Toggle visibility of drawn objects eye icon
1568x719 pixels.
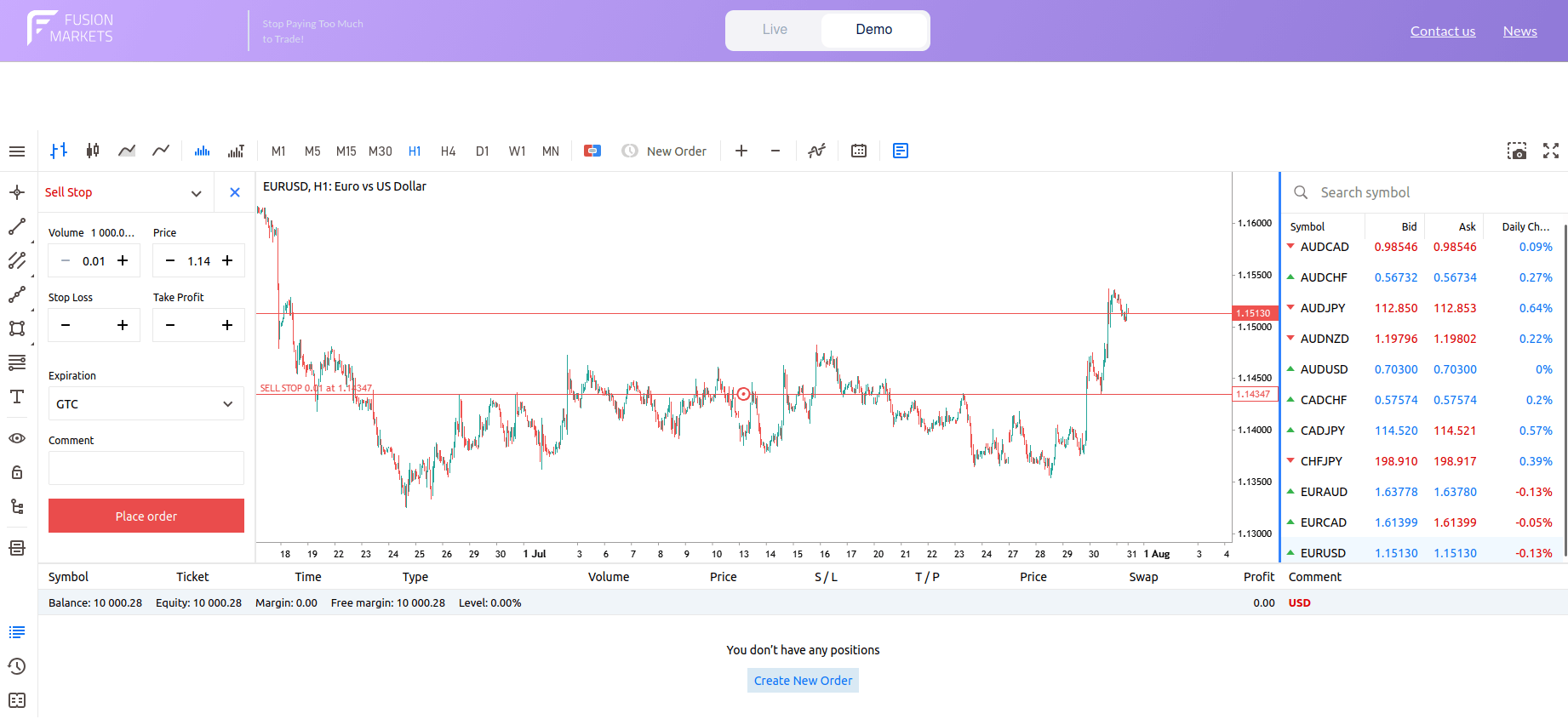pos(17,438)
